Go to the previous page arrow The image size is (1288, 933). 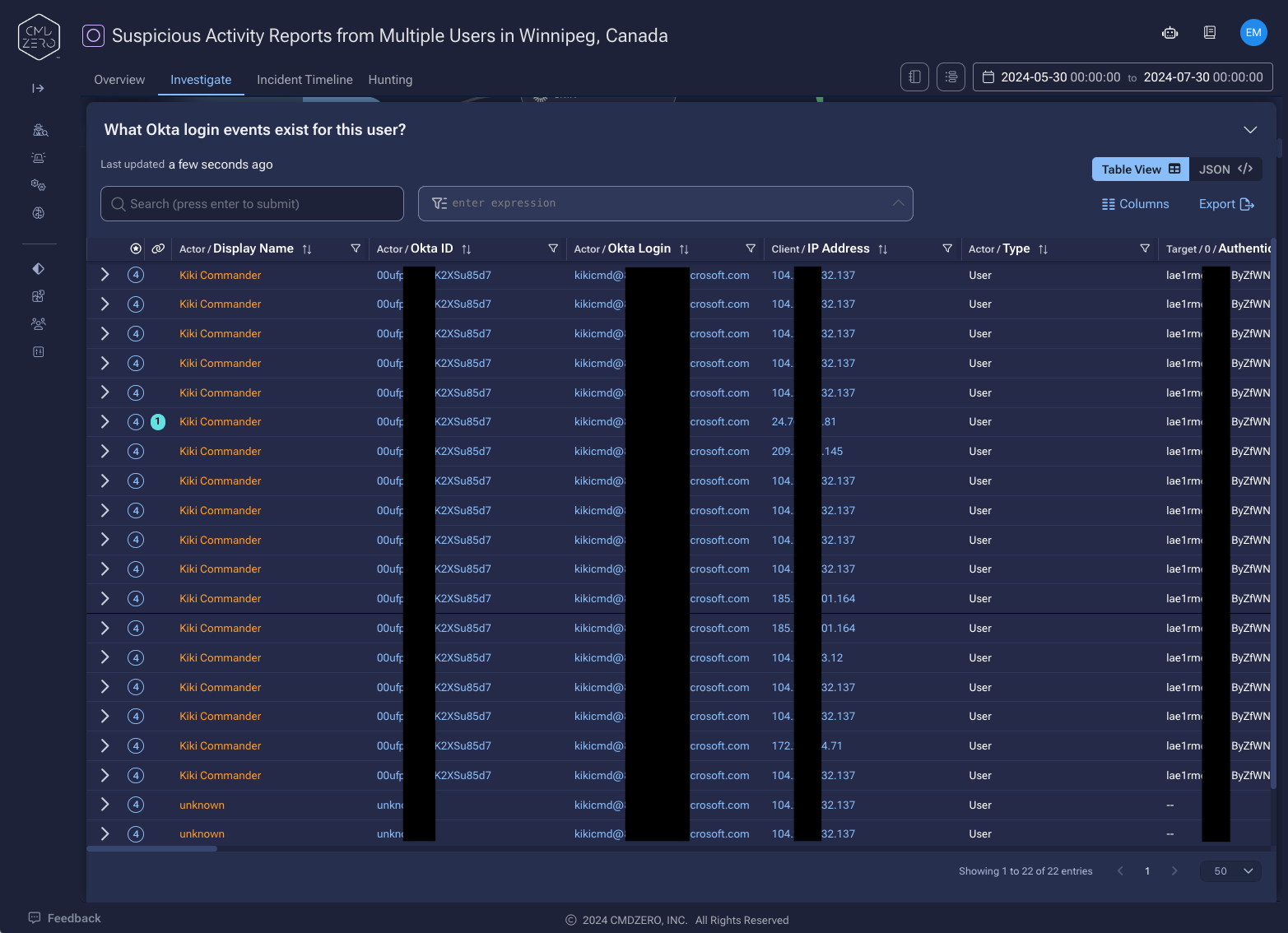click(1120, 870)
